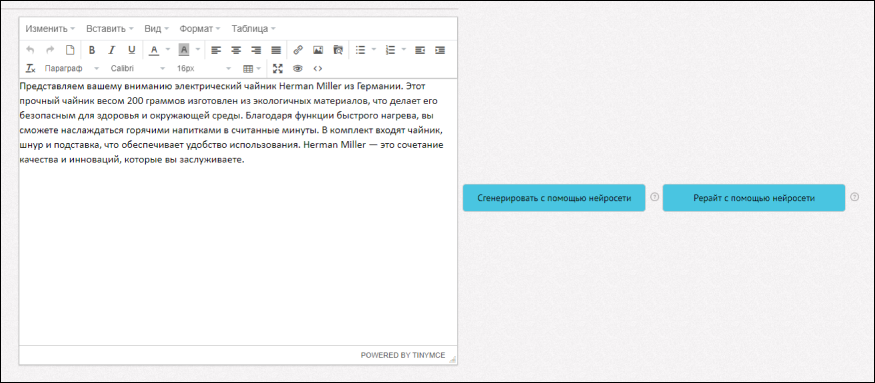The height and width of the screenshot is (383, 875).
Task: Click the editor resize handle corner
Action: click(x=452, y=360)
